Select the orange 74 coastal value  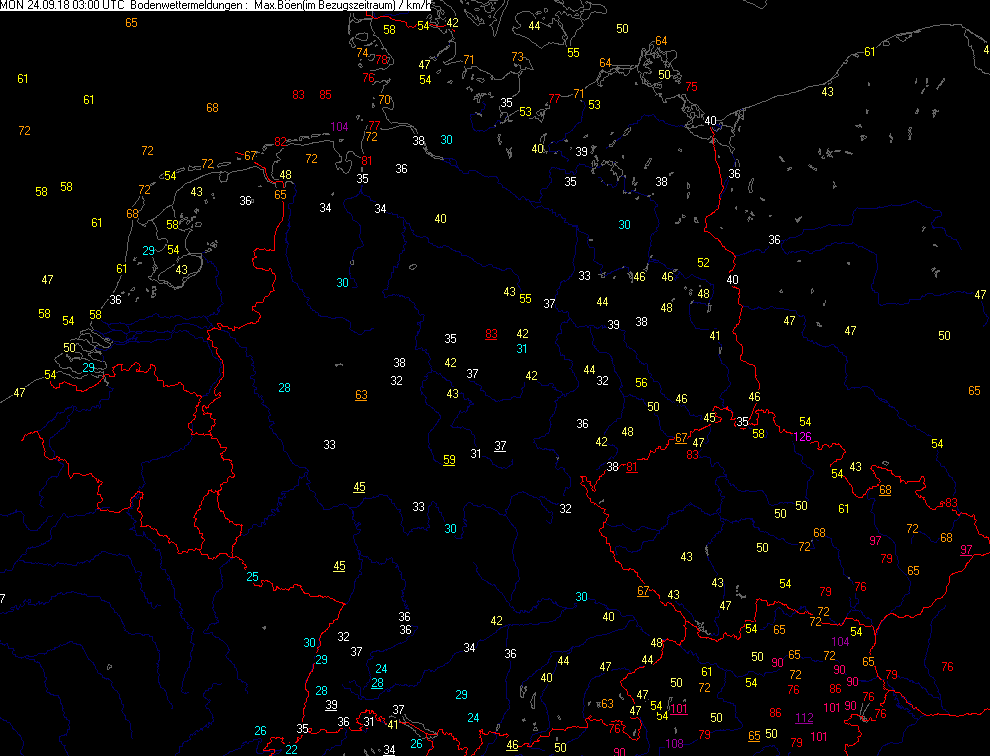pos(362,53)
